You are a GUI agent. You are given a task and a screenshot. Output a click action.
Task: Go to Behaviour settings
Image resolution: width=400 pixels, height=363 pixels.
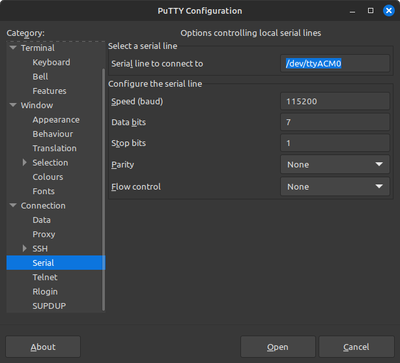point(53,134)
